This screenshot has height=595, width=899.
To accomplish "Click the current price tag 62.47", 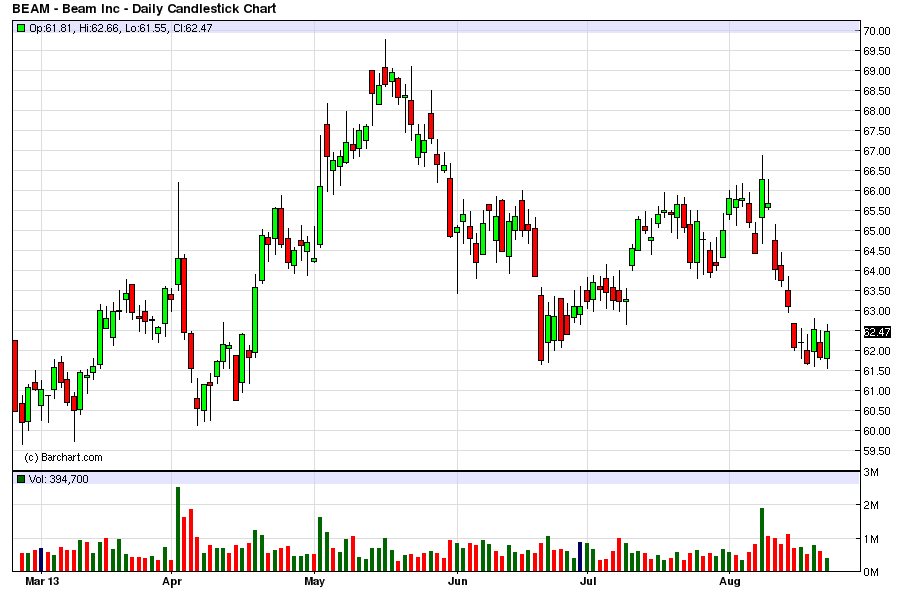I will 877,332.
